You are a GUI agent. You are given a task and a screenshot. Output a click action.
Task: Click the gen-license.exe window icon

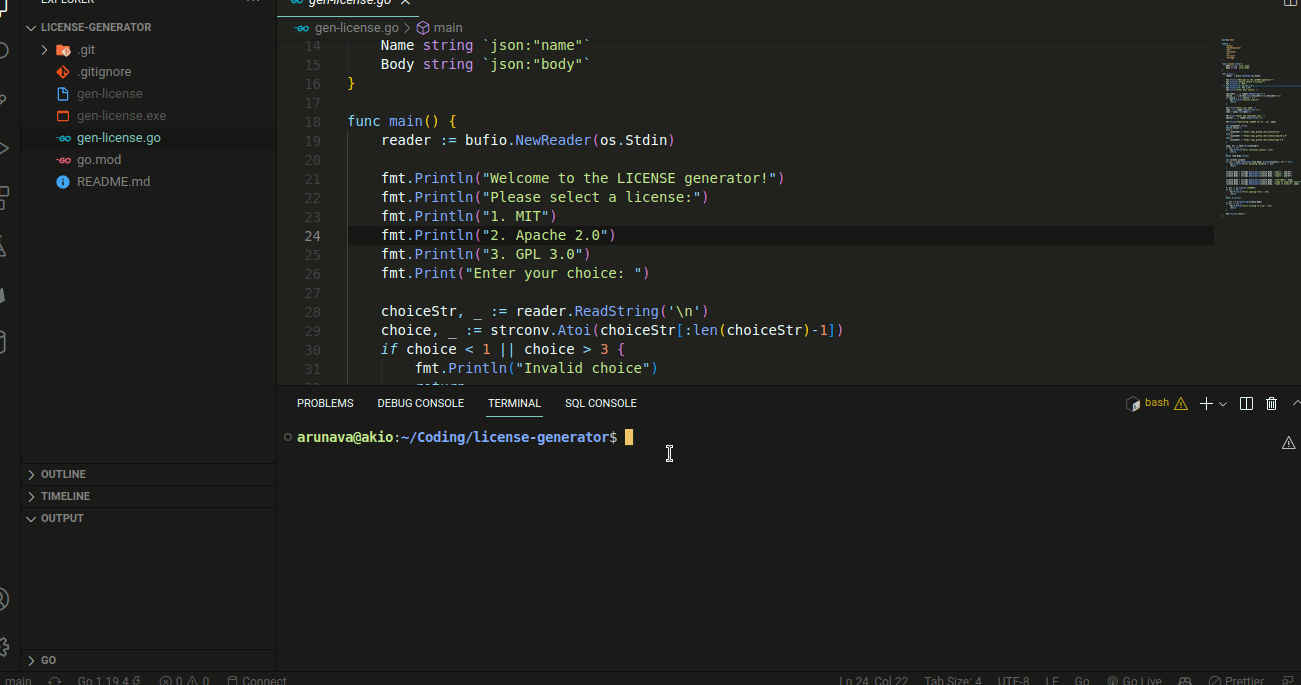coord(63,116)
